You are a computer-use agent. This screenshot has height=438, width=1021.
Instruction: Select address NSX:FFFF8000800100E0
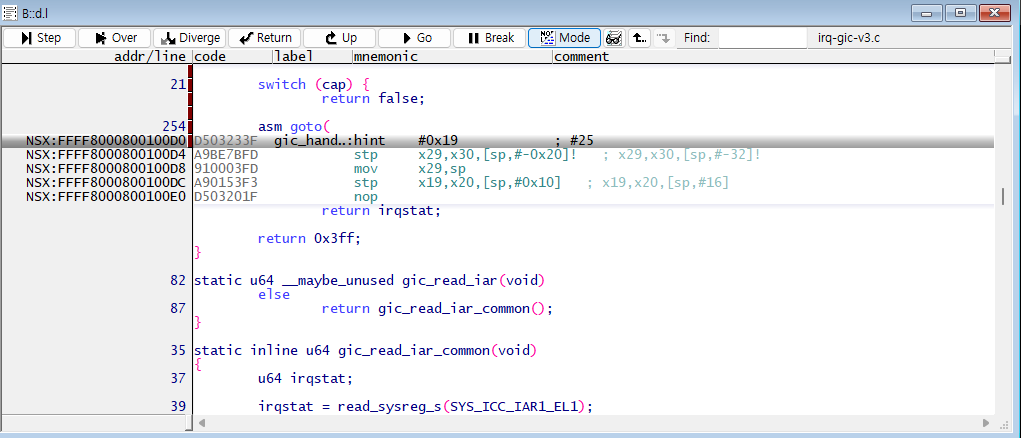pyautogui.click(x=105, y=196)
